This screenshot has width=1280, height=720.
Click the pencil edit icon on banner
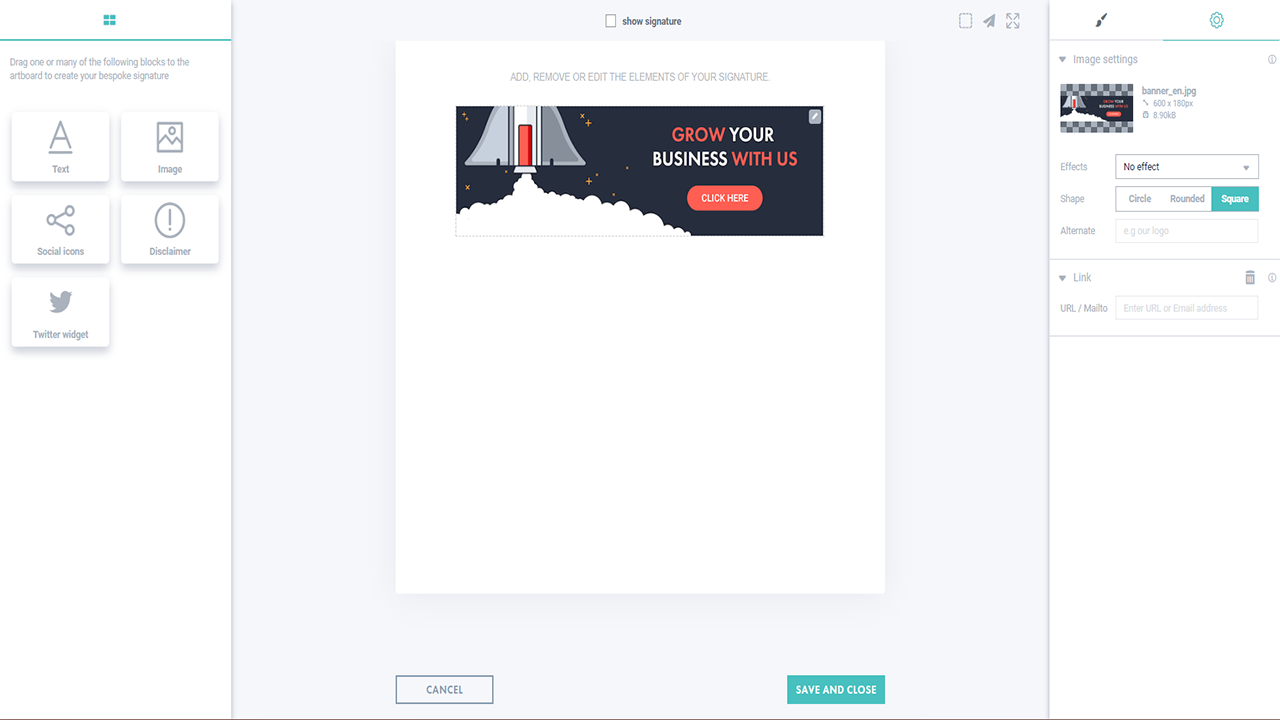(x=815, y=117)
